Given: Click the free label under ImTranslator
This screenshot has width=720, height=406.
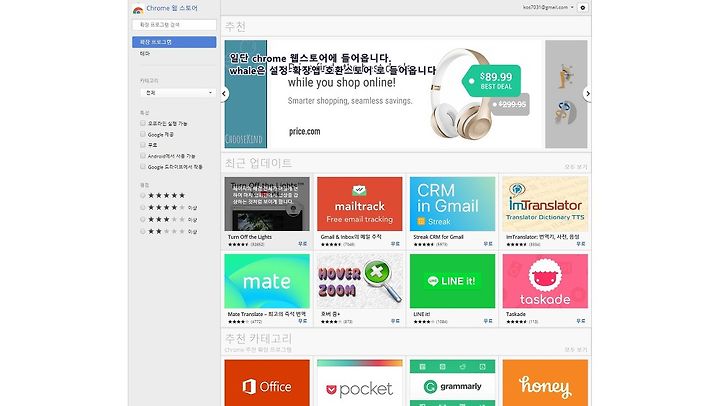Looking at the screenshot, I should (x=581, y=244).
